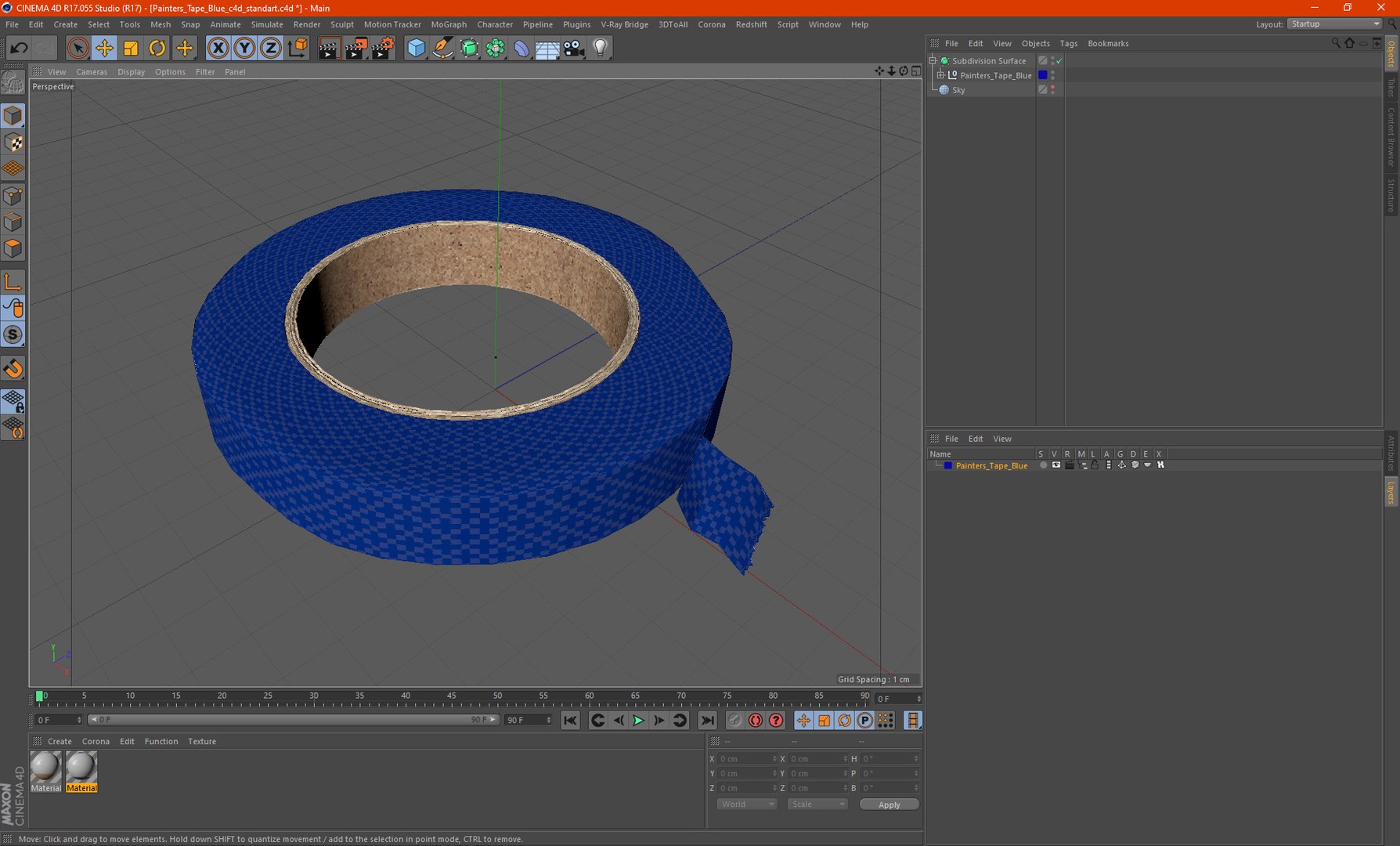The image size is (1400, 846).
Task: Click Make Editable icon in left toolbar
Action: [13, 82]
